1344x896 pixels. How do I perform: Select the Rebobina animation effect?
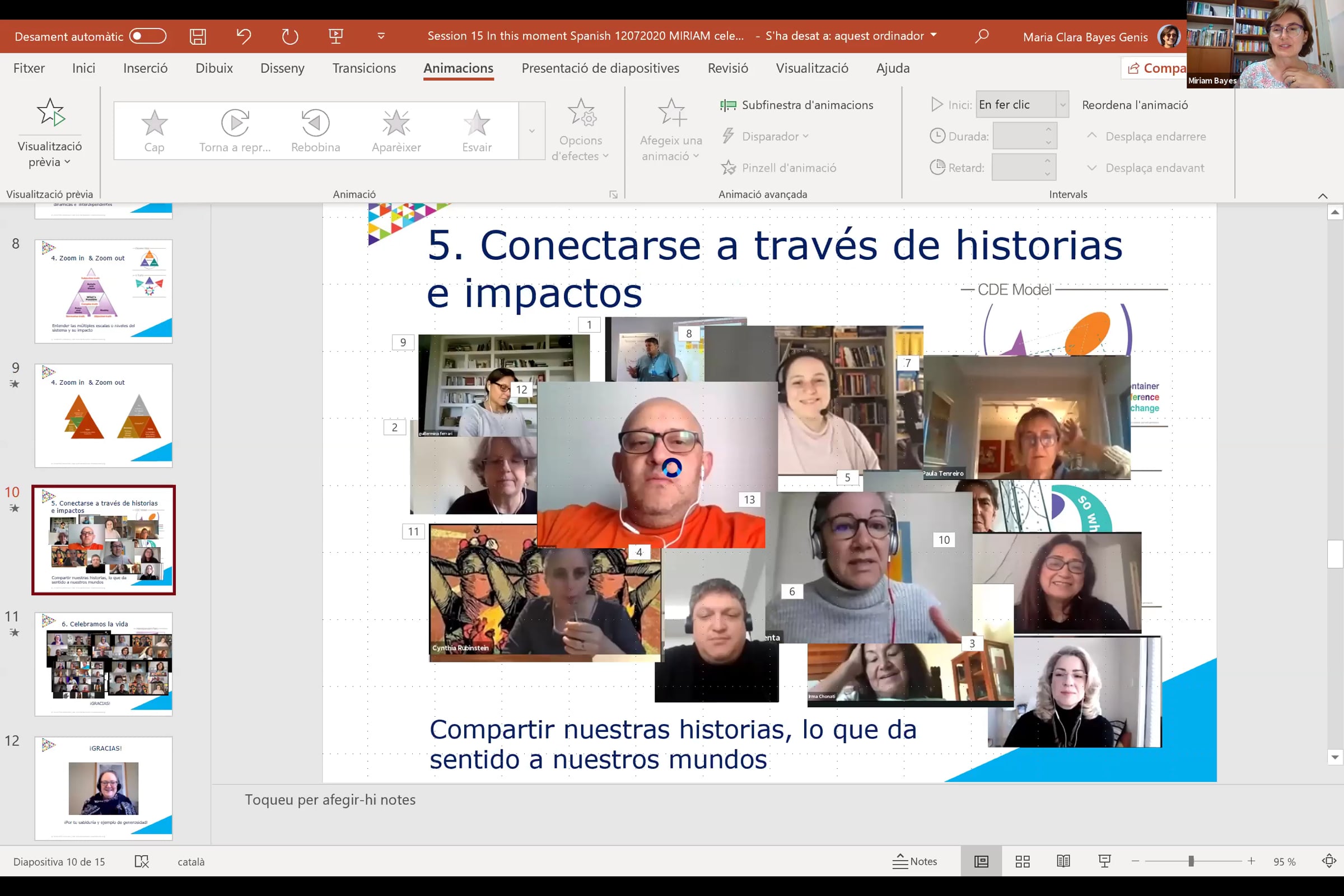315,130
